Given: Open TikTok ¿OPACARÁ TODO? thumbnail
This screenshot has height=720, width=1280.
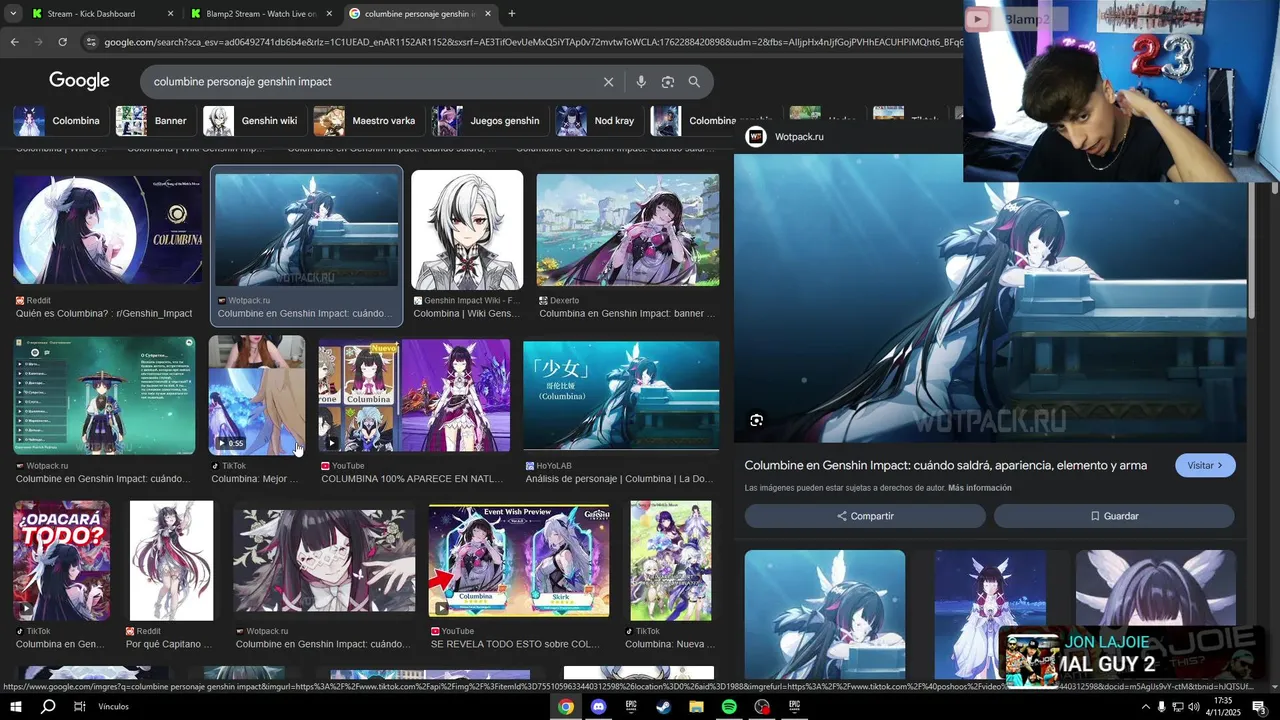Looking at the screenshot, I should click(62, 561).
